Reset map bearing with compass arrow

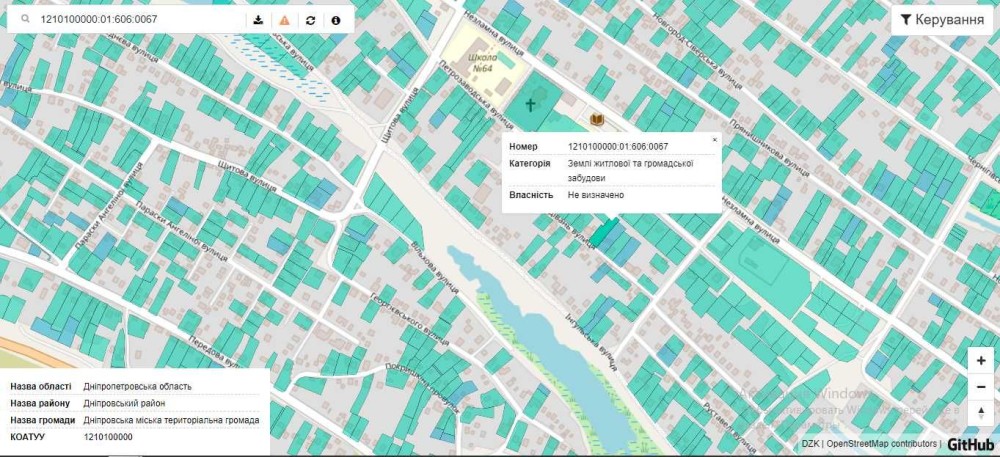pos(981,413)
